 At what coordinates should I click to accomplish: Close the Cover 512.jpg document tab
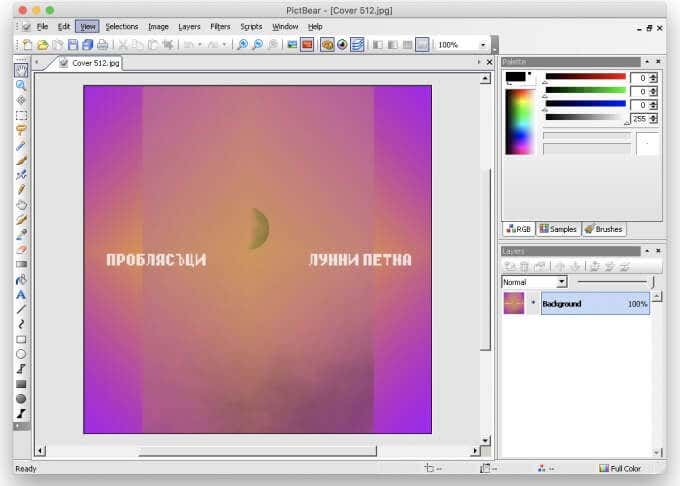pyautogui.click(x=489, y=62)
